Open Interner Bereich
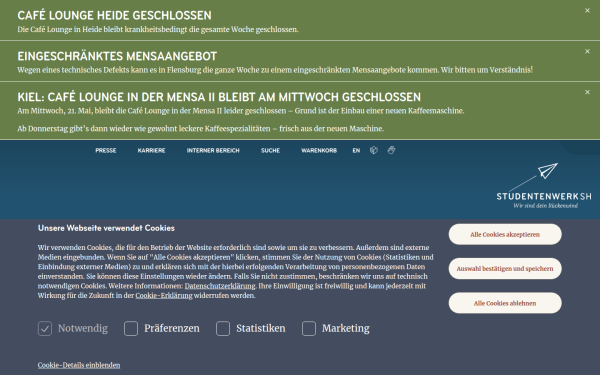600x375 pixels. pos(213,150)
